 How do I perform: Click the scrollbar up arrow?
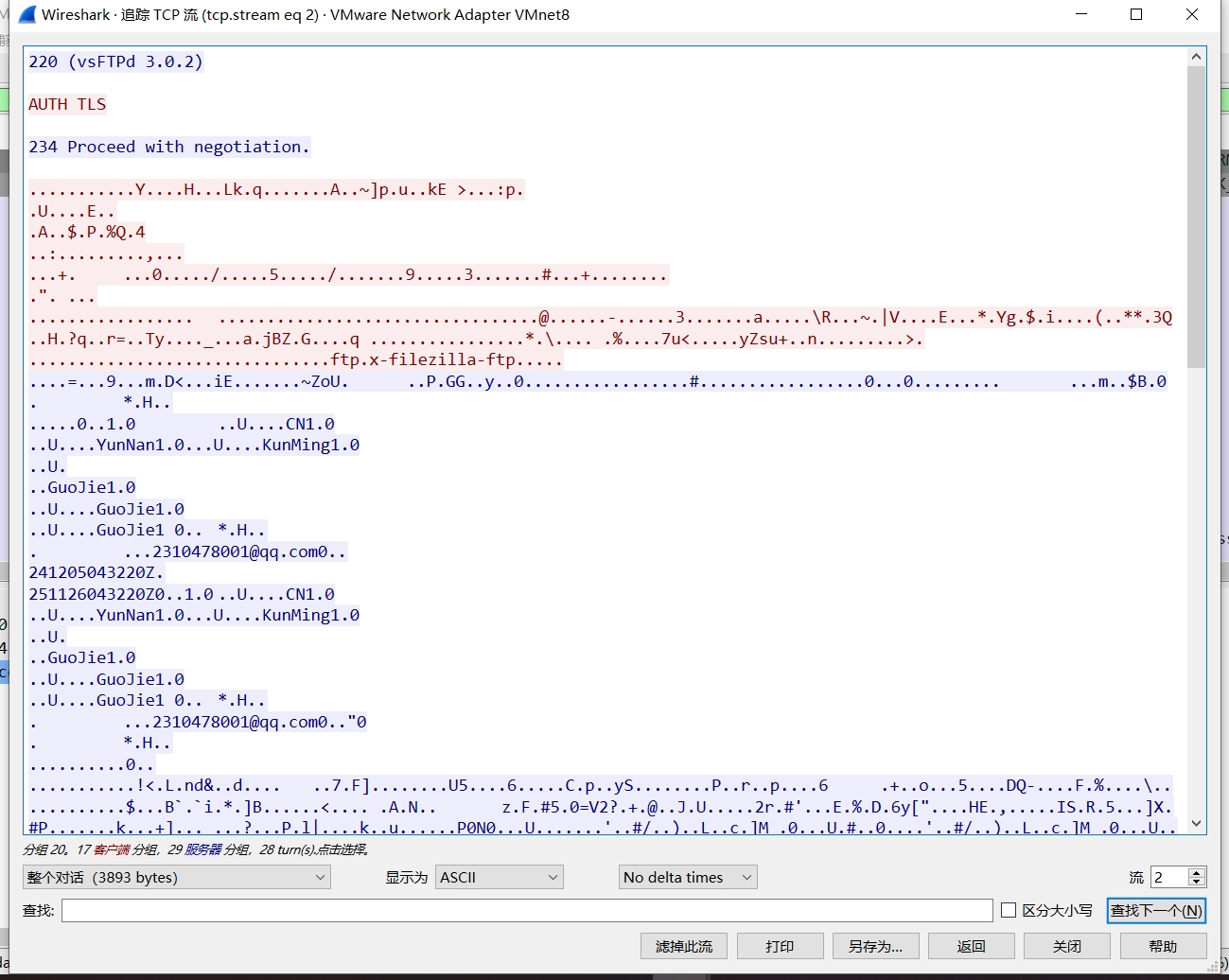coord(1196,57)
